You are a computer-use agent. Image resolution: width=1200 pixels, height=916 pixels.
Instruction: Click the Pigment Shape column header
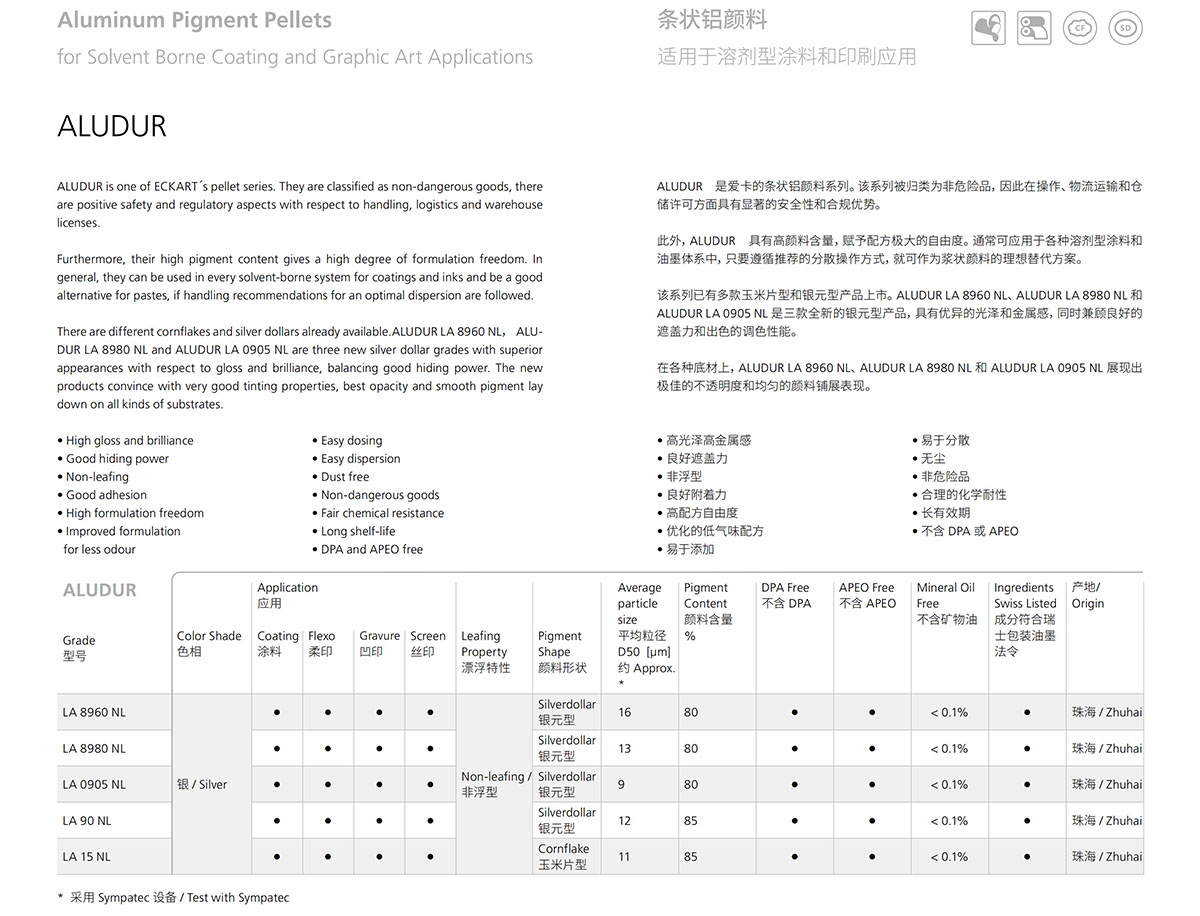561,651
